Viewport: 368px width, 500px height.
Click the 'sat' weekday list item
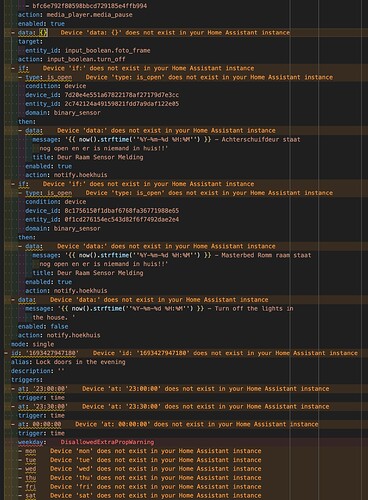click(x=30, y=495)
